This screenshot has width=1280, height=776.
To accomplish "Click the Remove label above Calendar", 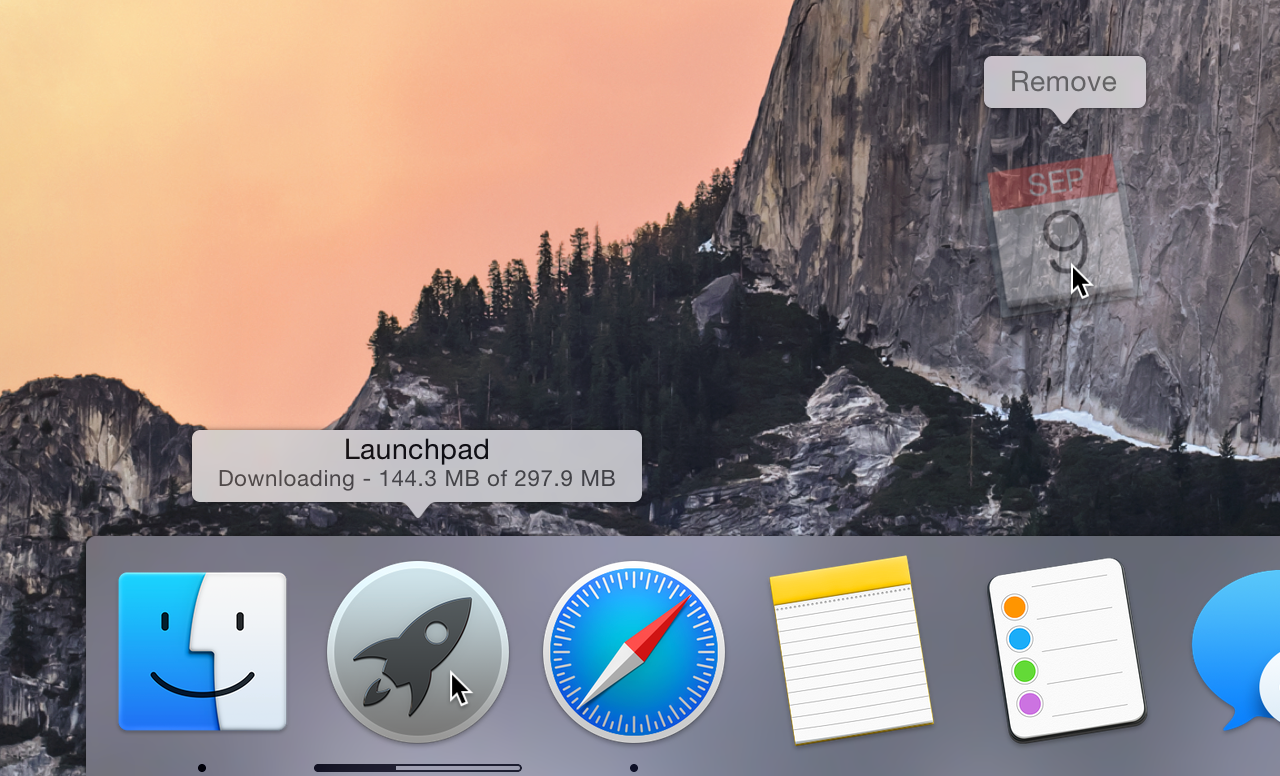I will point(1063,82).
